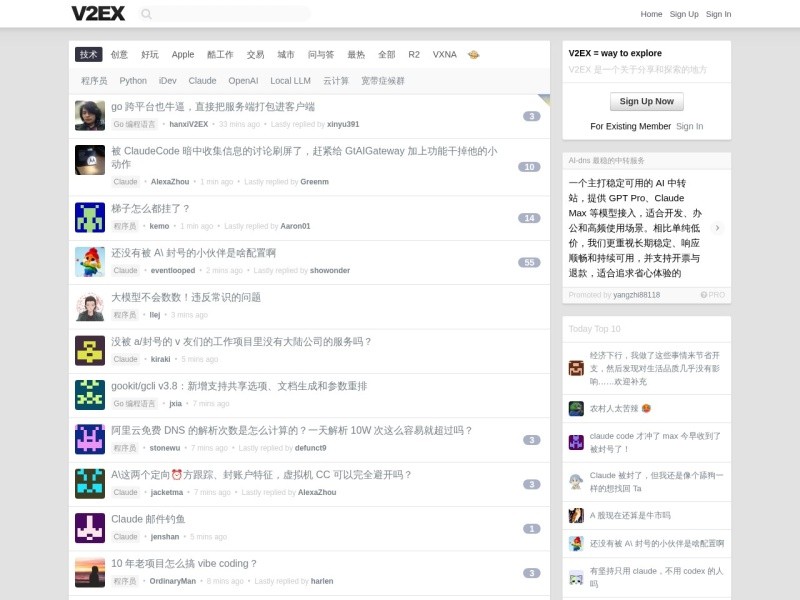The width and height of the screenshot is (800, 600).
Task: Open the Python sub-node link
Action: [133, 81]
